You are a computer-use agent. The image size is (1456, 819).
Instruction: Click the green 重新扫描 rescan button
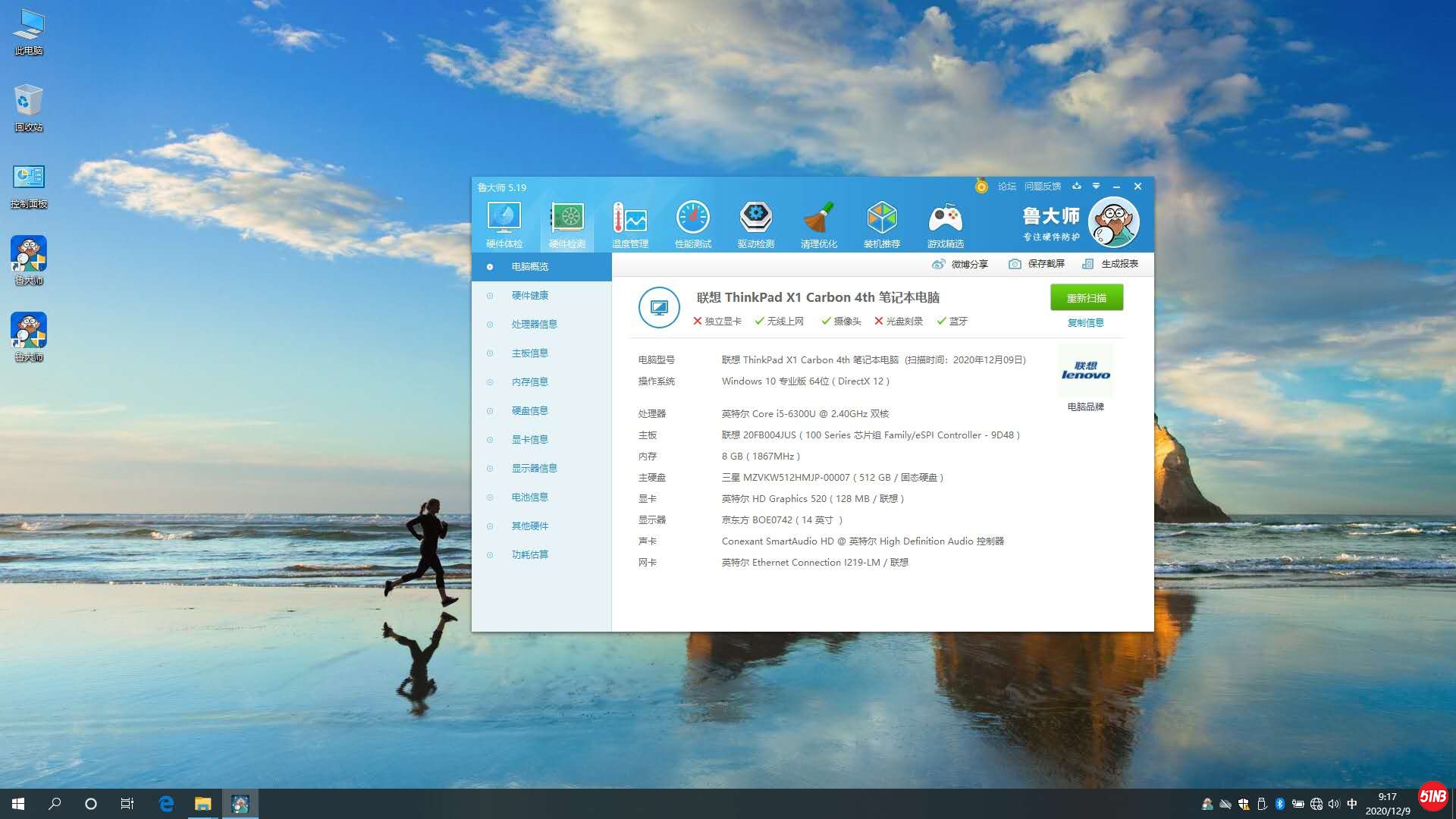[x=1086, y=298]
